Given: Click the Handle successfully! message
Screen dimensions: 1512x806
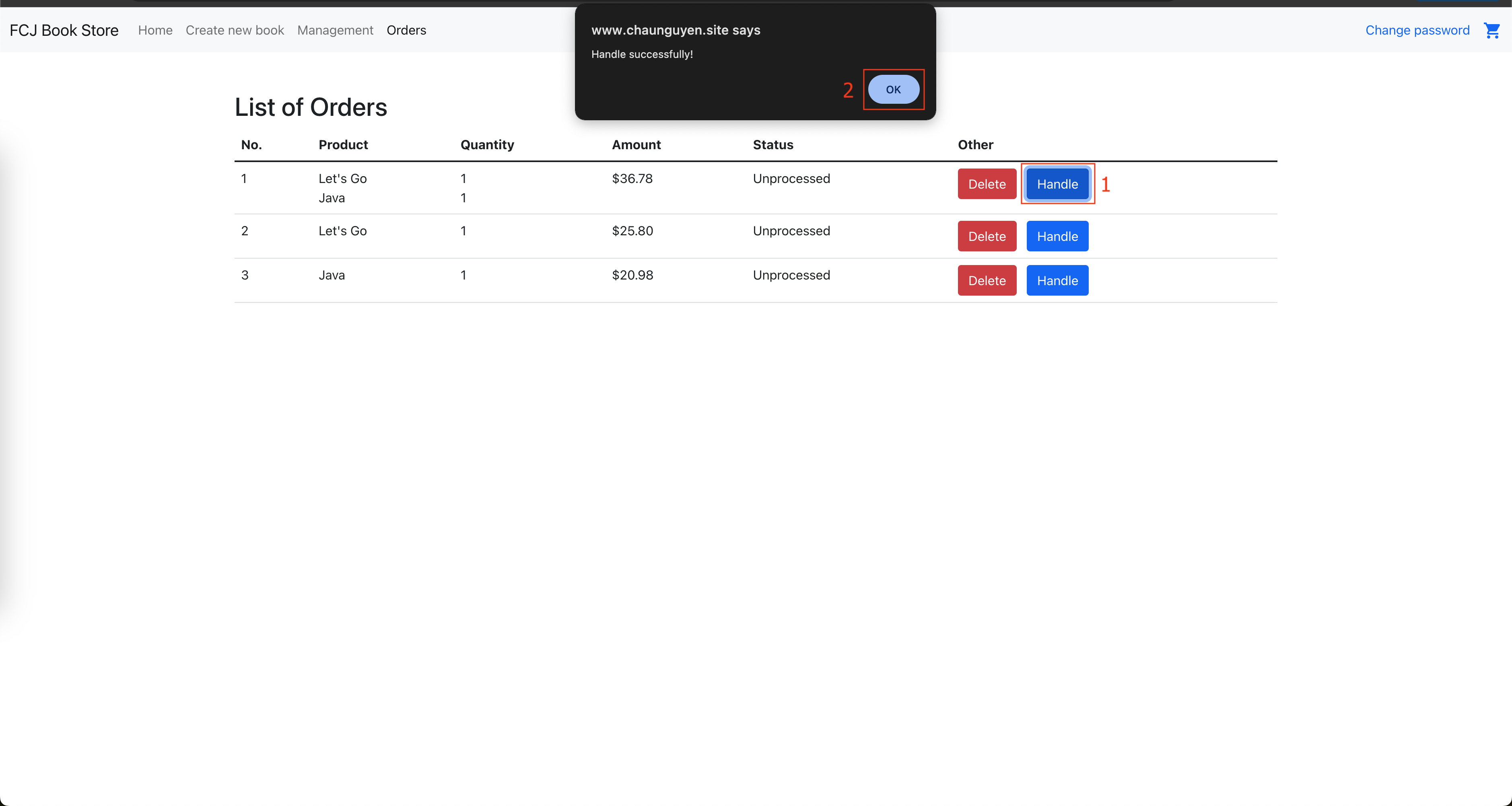Looking at the screenshot, I should tap(642, 54).
